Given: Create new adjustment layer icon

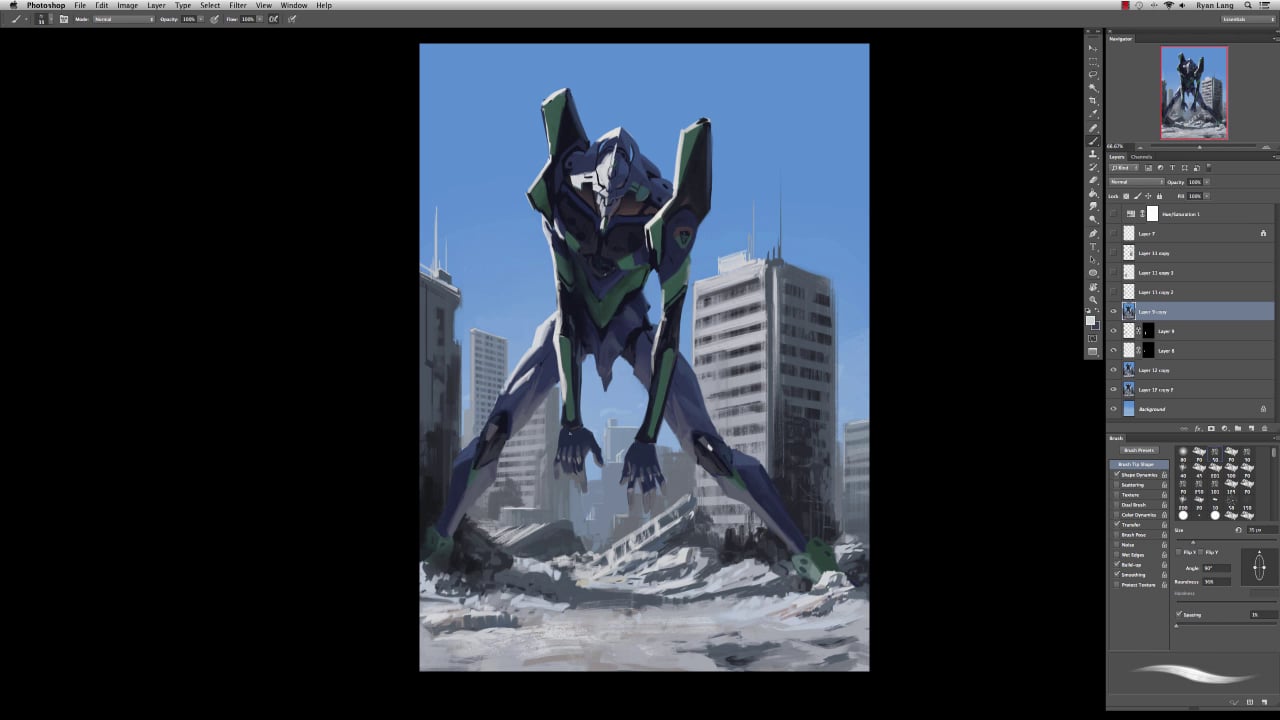Looking at the screenshot, I should (x=1225, y=429).
